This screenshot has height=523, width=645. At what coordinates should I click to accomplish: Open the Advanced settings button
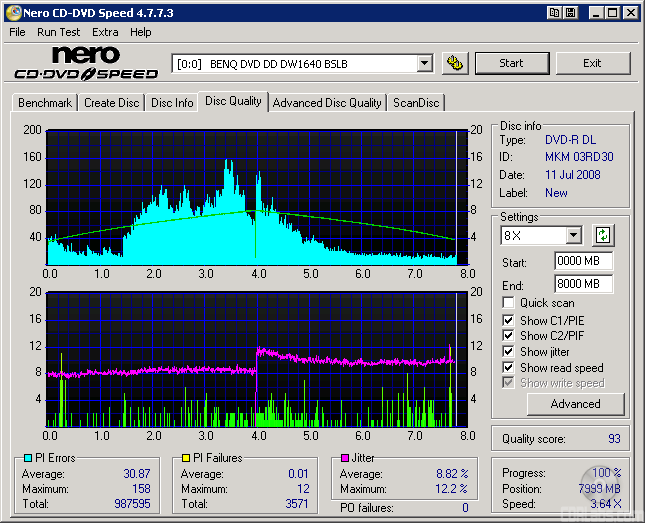pos(575,404)
